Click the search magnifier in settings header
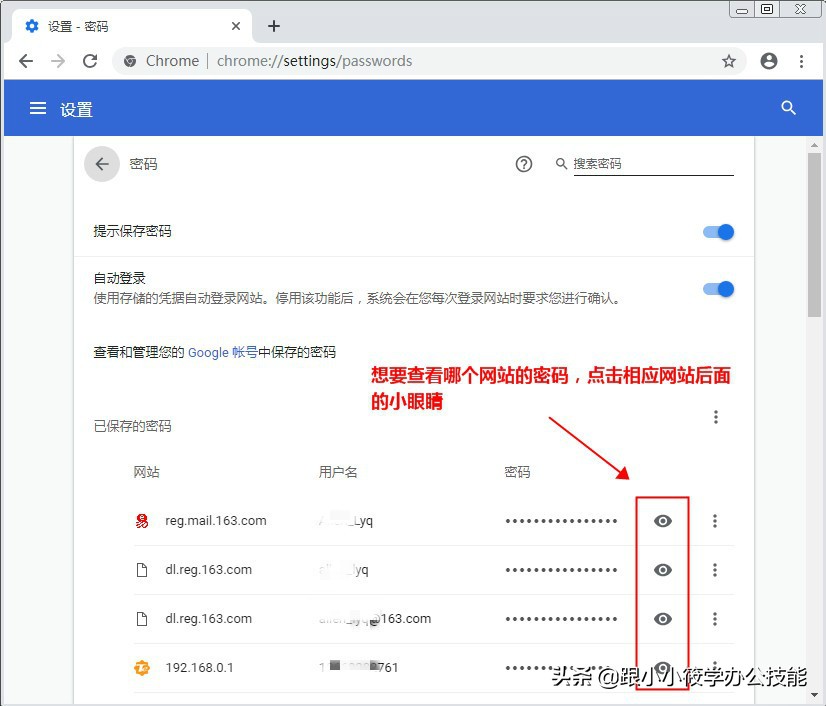 789,108
